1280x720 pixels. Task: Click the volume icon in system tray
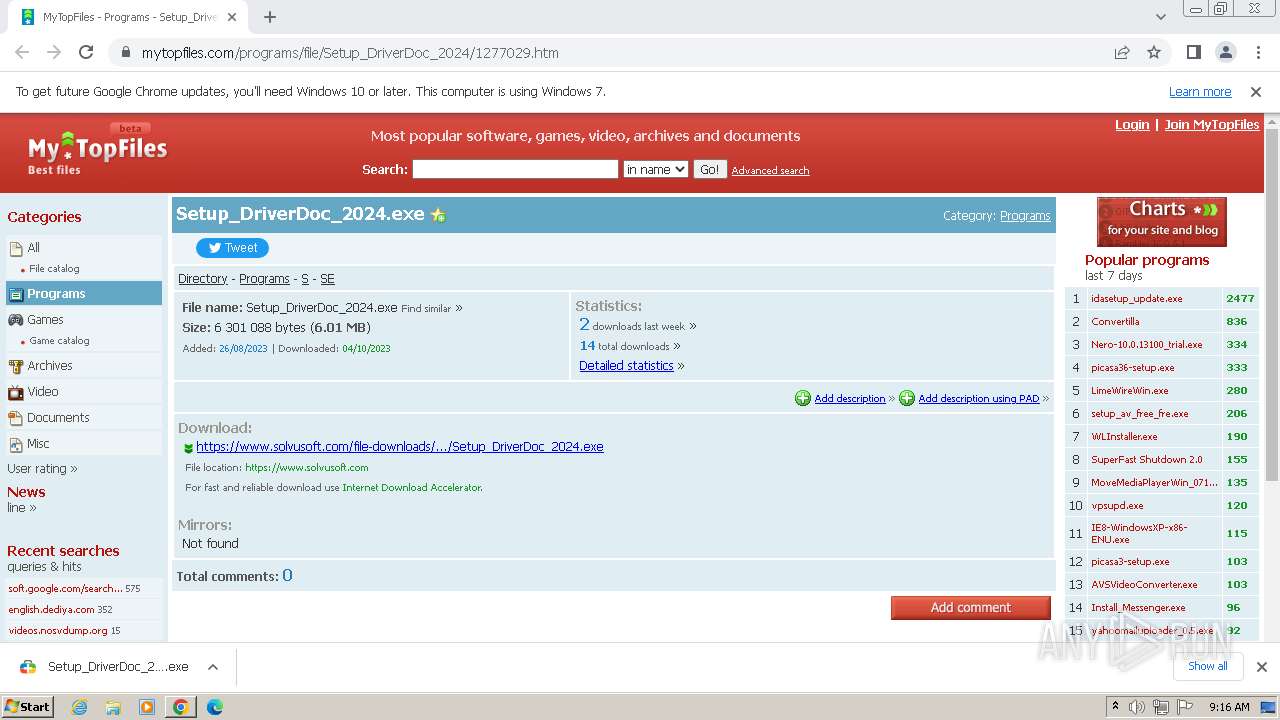pyautogui.click(x=1137, y=707)
